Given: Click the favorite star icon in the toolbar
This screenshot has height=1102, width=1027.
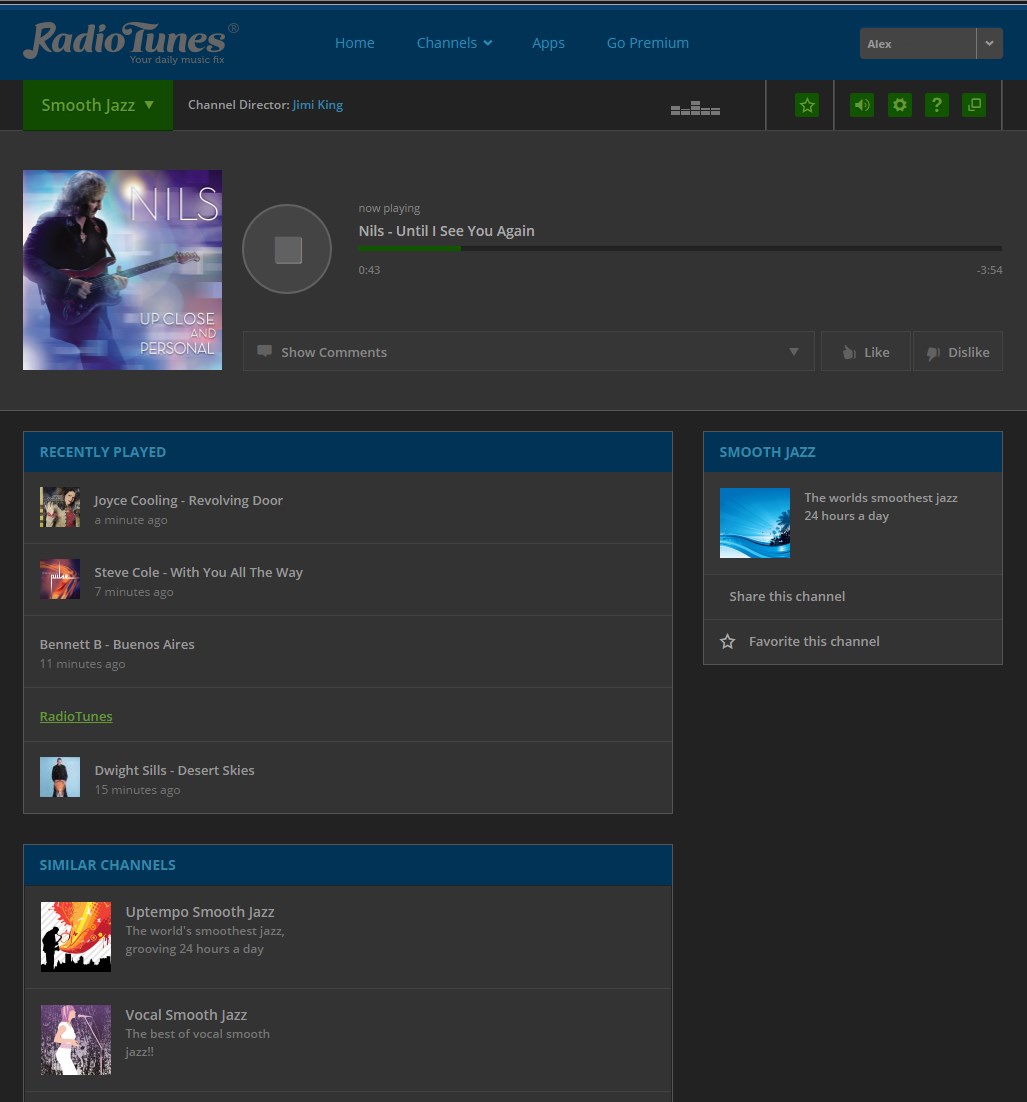Looking at the screenshot, I should [x=807, y=105].
